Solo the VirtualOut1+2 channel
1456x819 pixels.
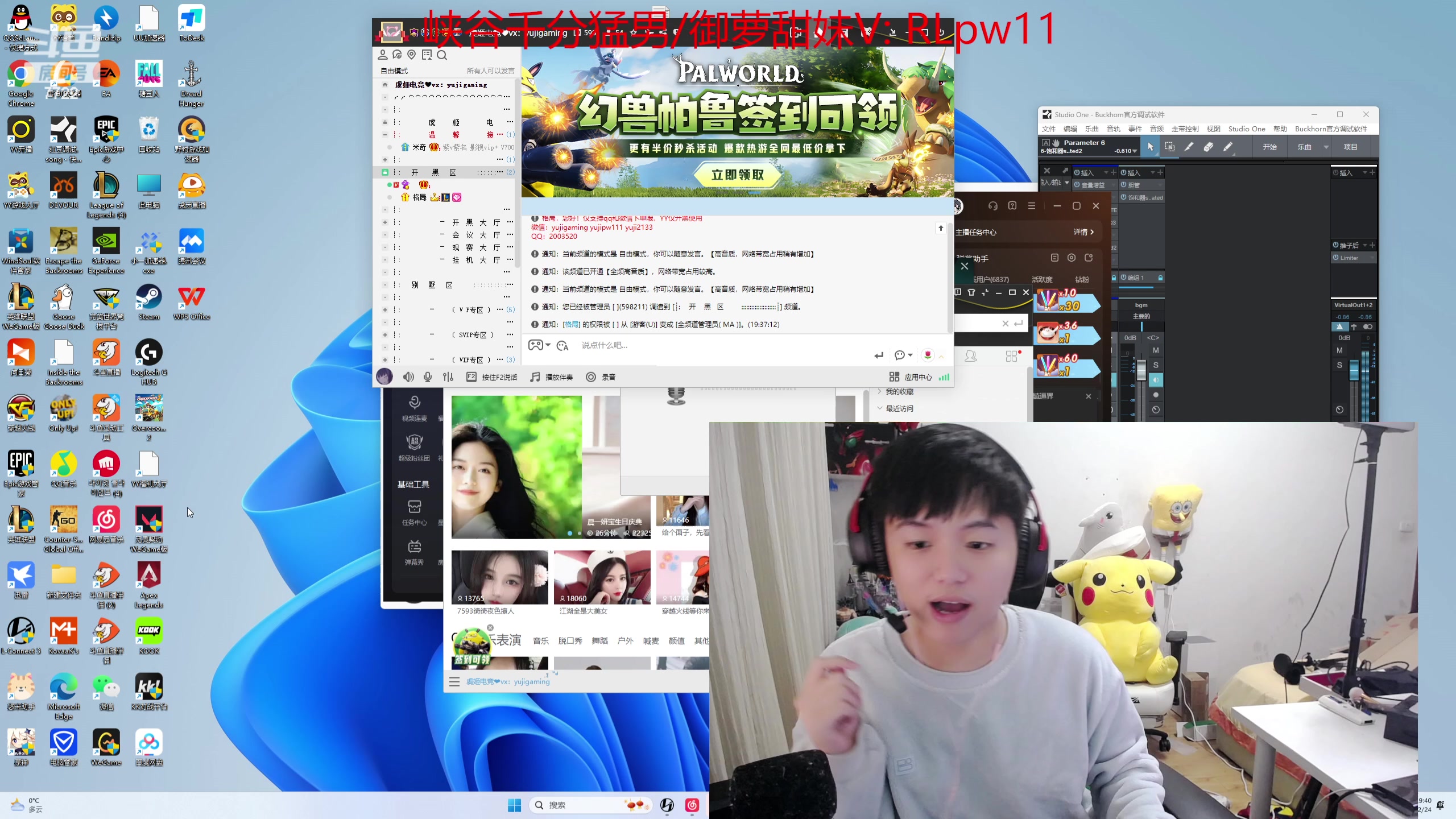pyautogui.click(x=1339, y=365)
